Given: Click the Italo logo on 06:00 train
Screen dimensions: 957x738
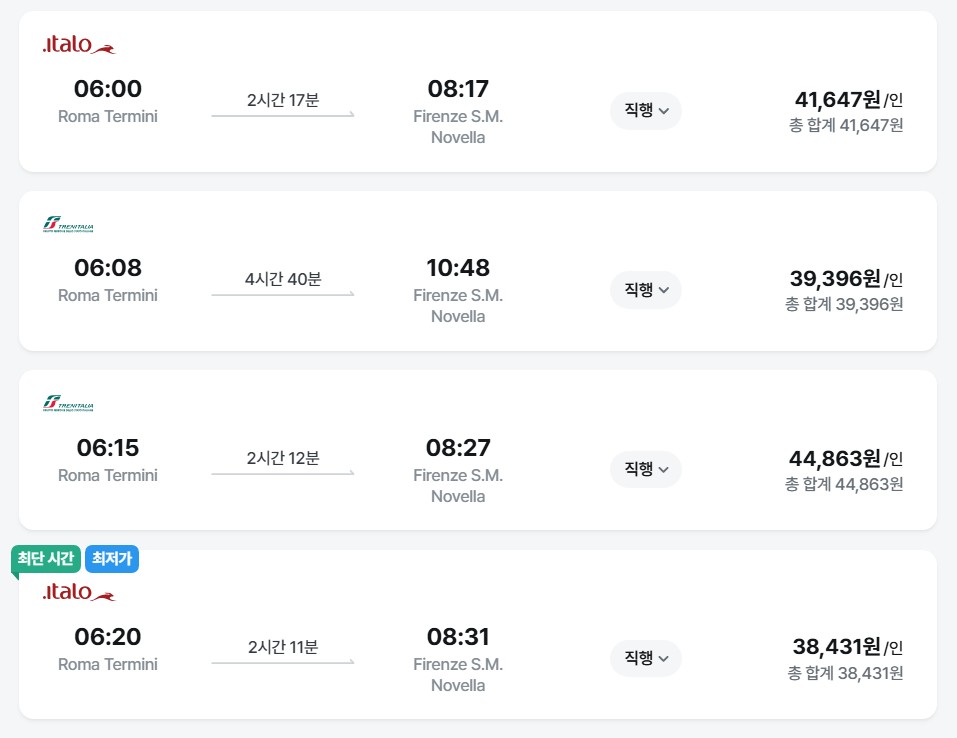Looking at the screenshot, I should (79, 45).
